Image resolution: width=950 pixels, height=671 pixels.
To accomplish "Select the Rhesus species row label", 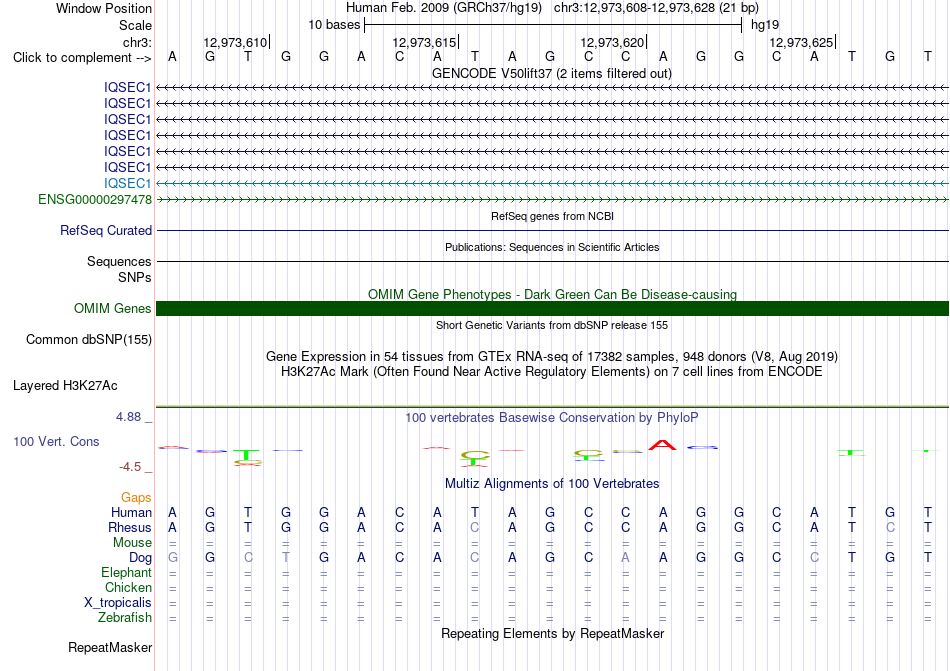I will [x=130, y=527].
